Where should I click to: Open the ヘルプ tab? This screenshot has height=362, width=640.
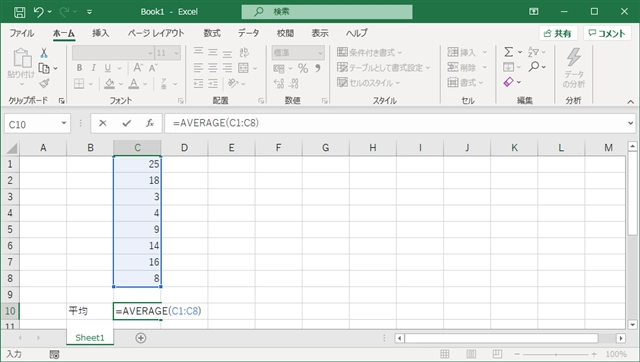356,33
